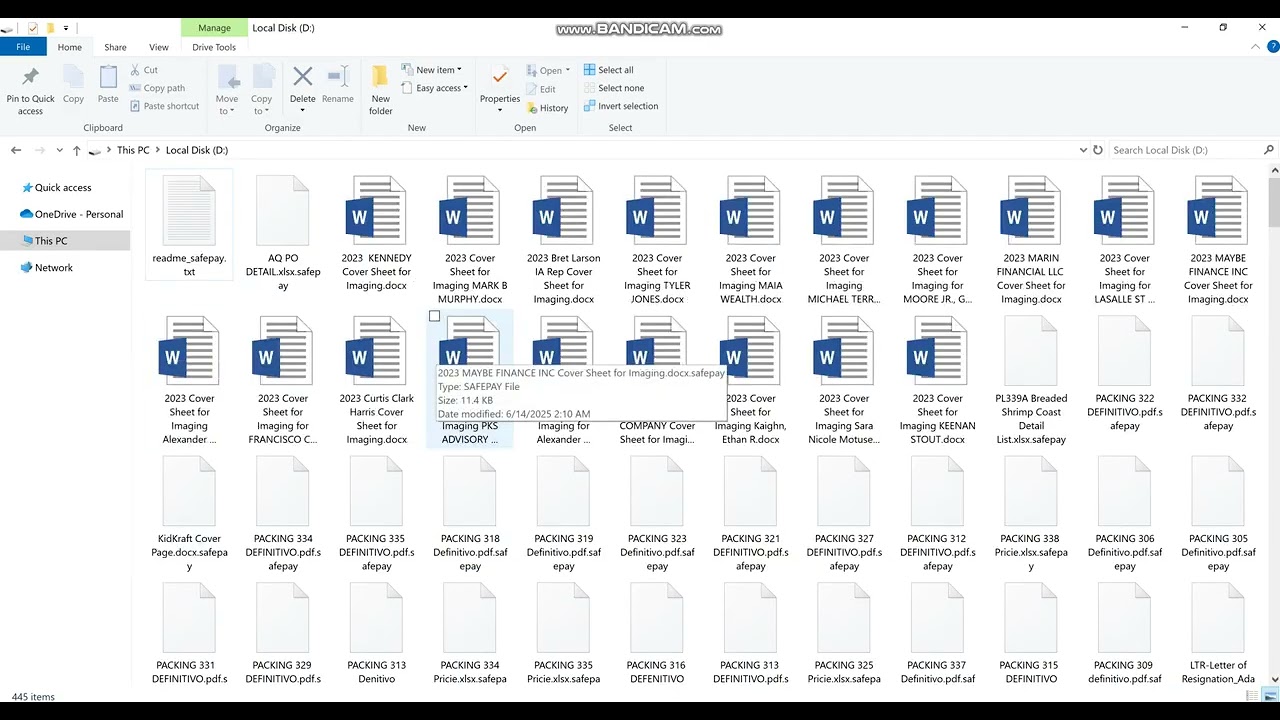Click the Paste ribbon icon
Viewport: 1280px width, 720px height.
pyautogui.click(x=108, y=85)
